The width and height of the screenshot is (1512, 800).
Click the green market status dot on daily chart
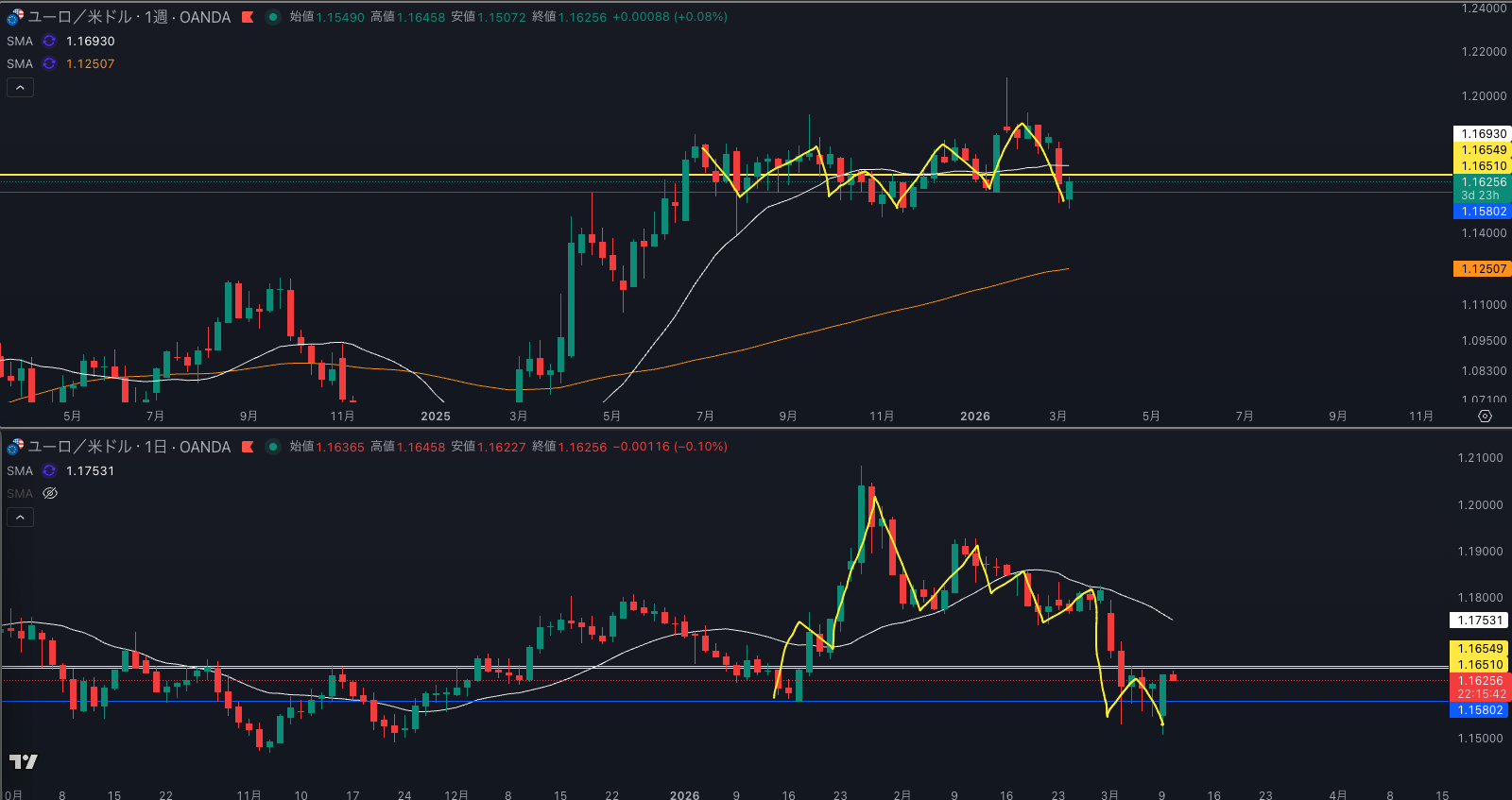(273, 447)
